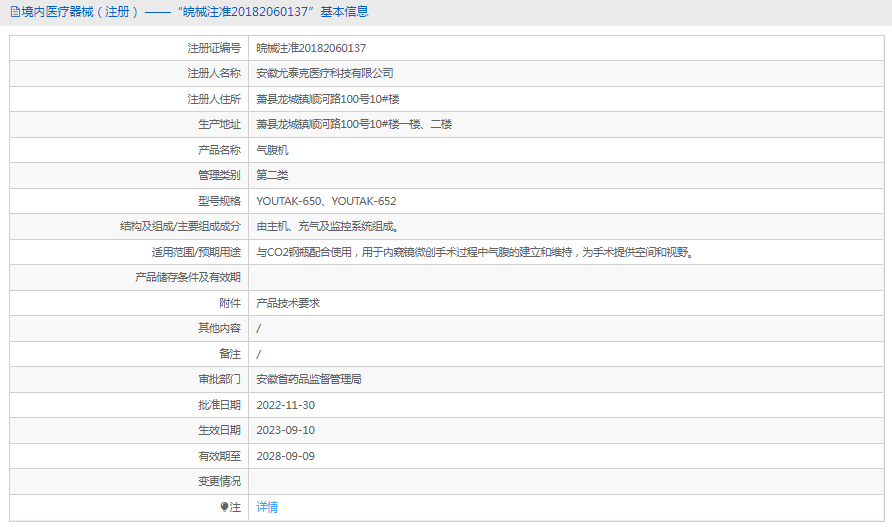
Task: Click the effective date 2023-09-10
Action: click(286, 430)
